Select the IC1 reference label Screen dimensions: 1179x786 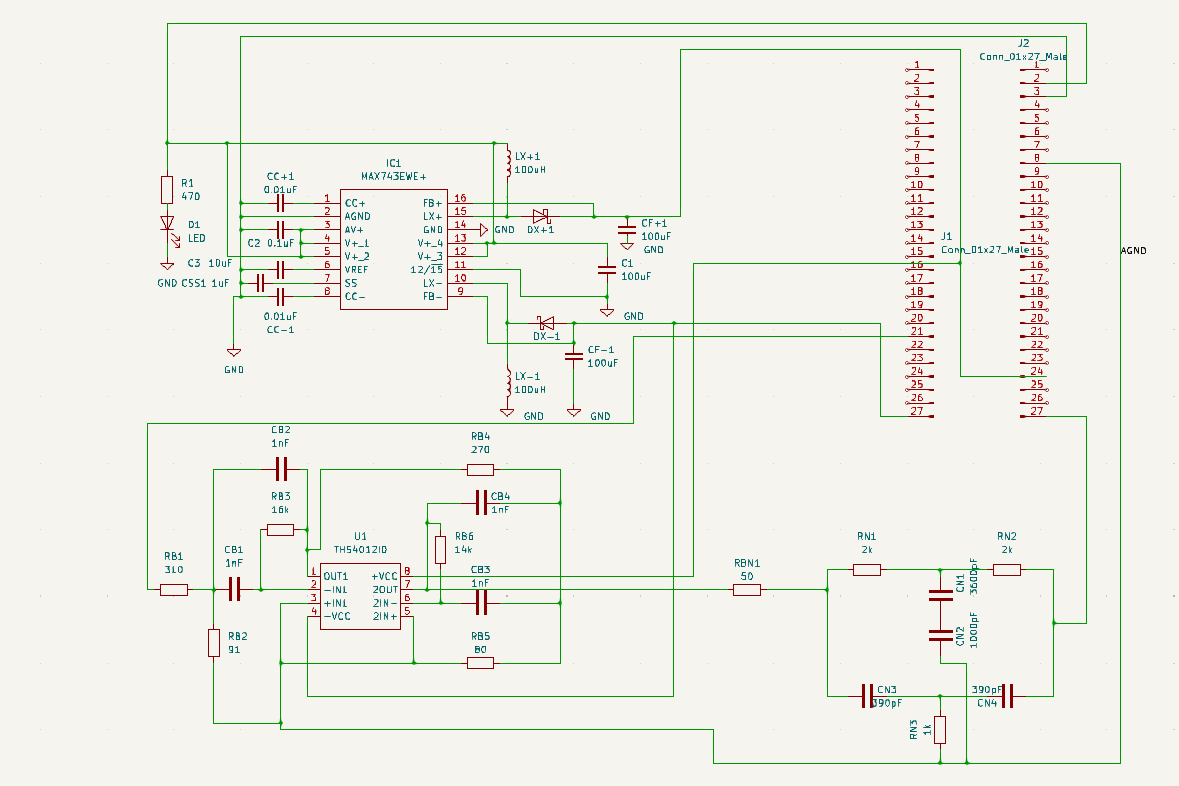(393, 163)
